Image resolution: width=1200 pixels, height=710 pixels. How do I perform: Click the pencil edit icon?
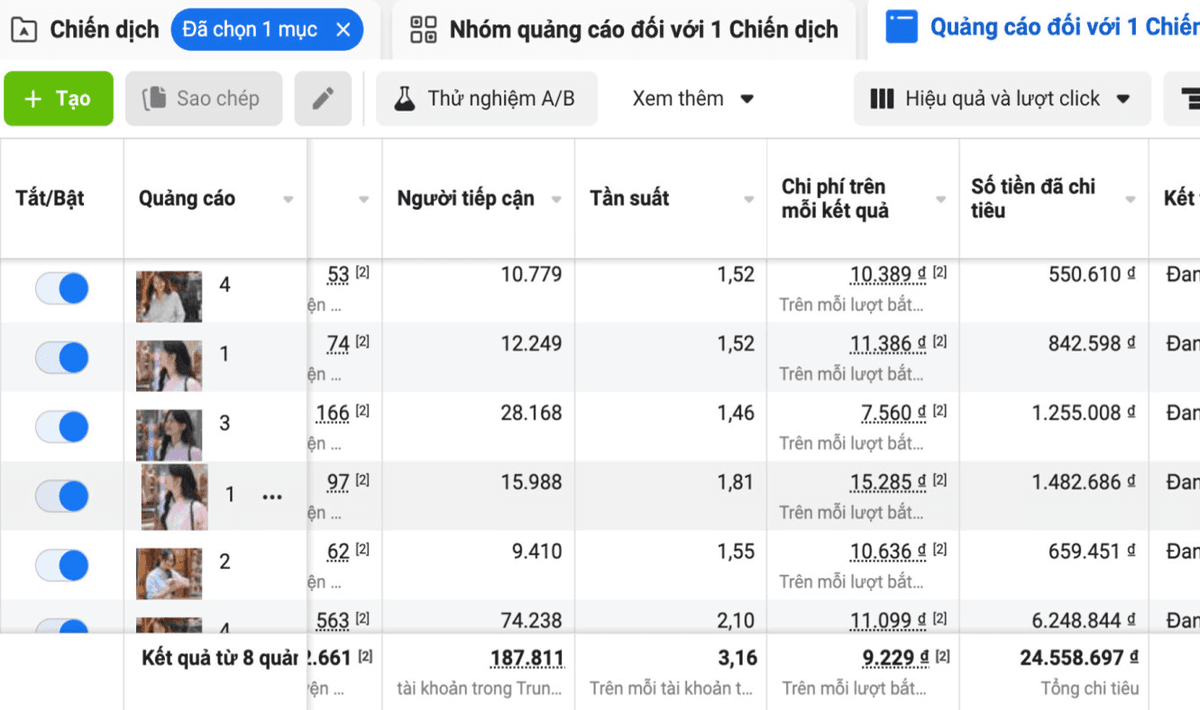pos(322,98)
